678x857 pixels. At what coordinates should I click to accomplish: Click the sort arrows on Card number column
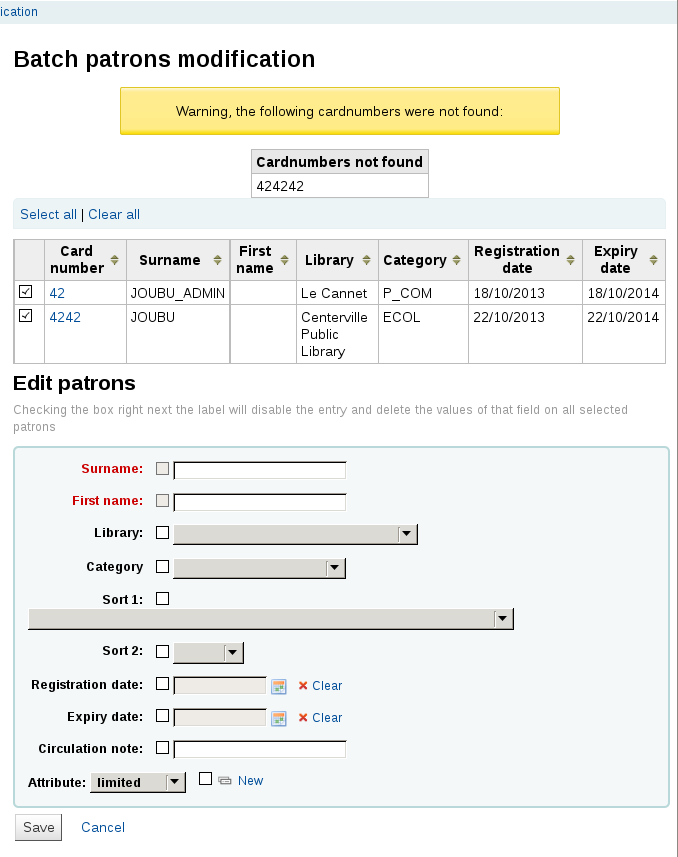(115, 260)
